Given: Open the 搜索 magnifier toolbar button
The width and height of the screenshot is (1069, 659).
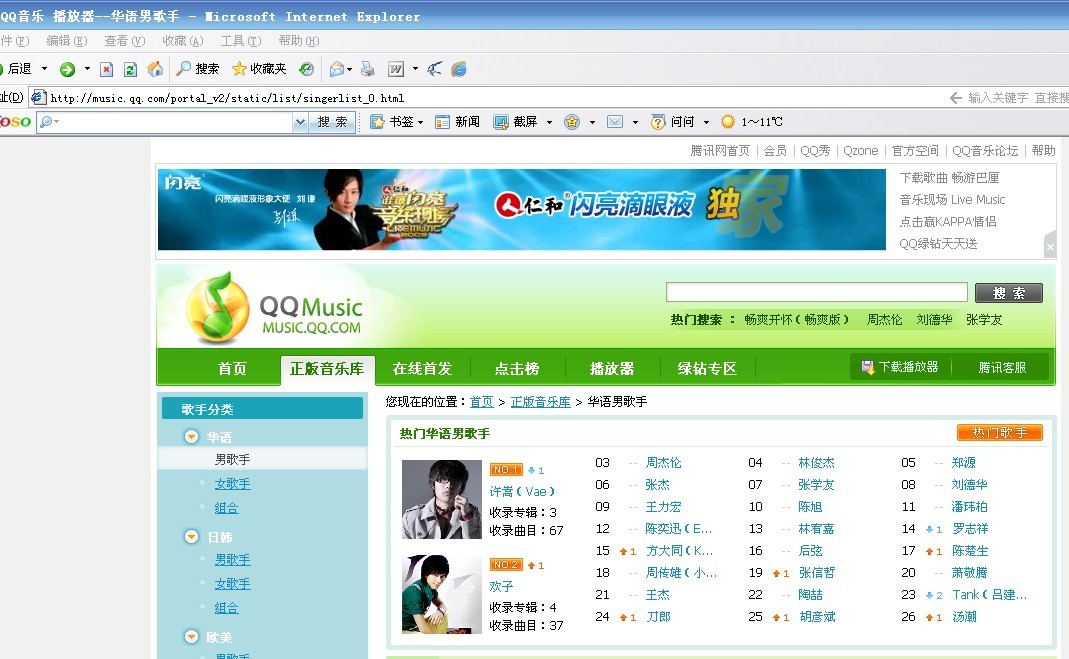Looking at the screenshot, I should point(198,69).
